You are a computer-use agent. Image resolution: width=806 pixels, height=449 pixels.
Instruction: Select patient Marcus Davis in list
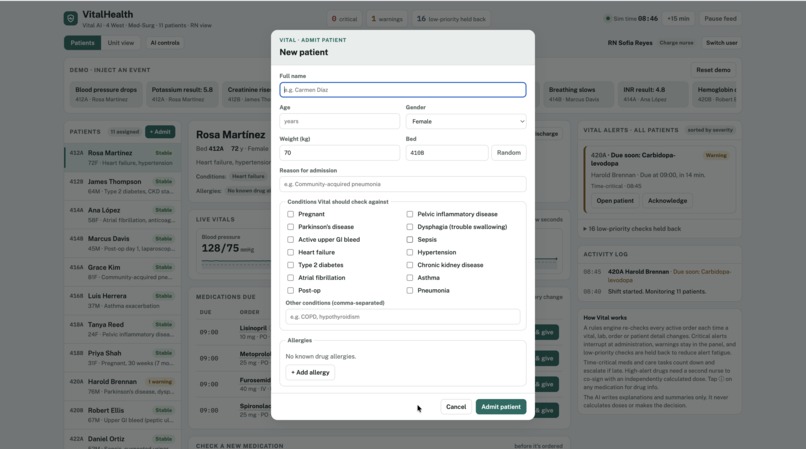pyautogui.click(x=122, y=243)
